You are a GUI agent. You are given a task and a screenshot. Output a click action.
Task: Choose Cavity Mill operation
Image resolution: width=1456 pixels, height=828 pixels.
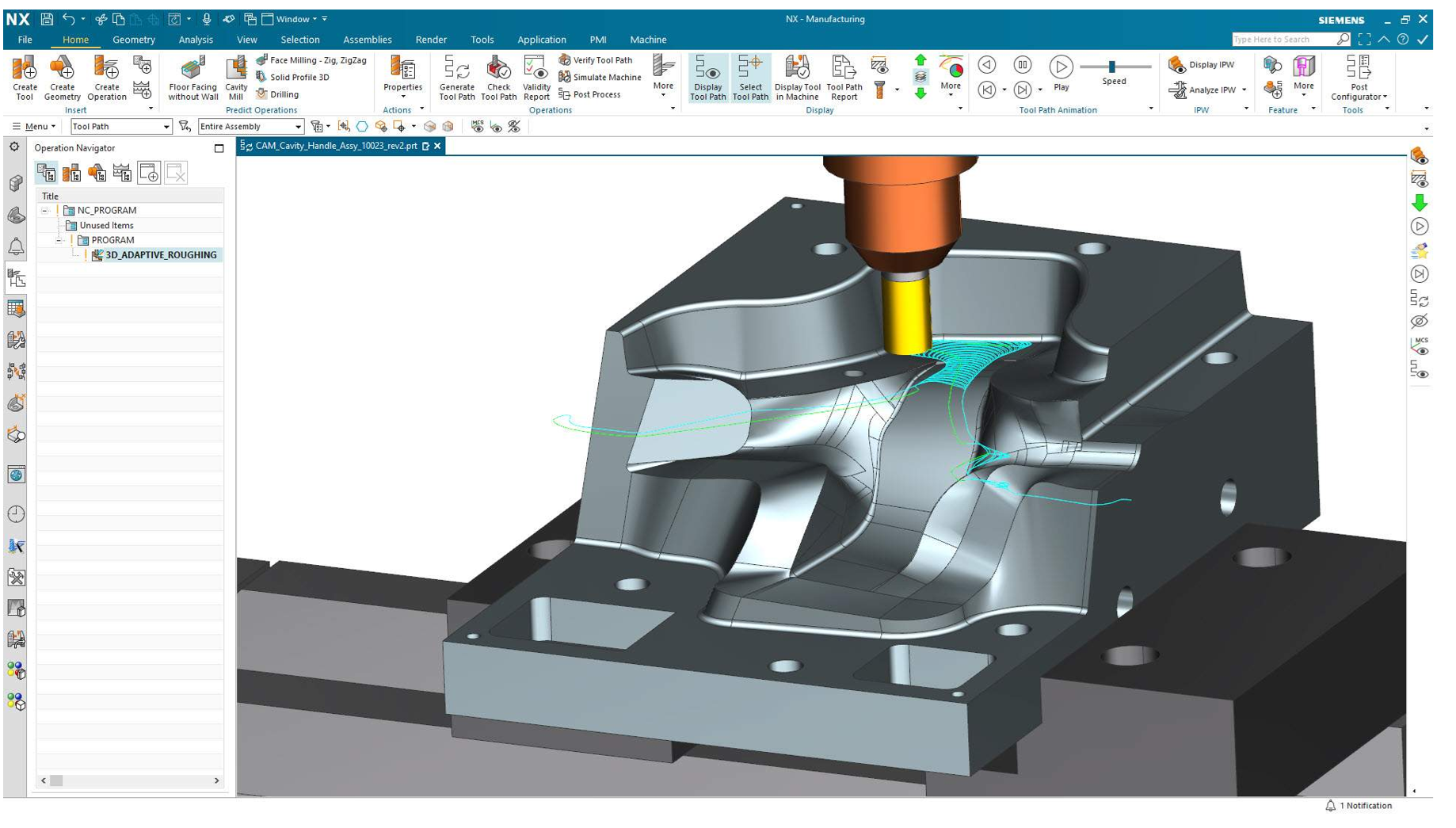coord(236,78)
